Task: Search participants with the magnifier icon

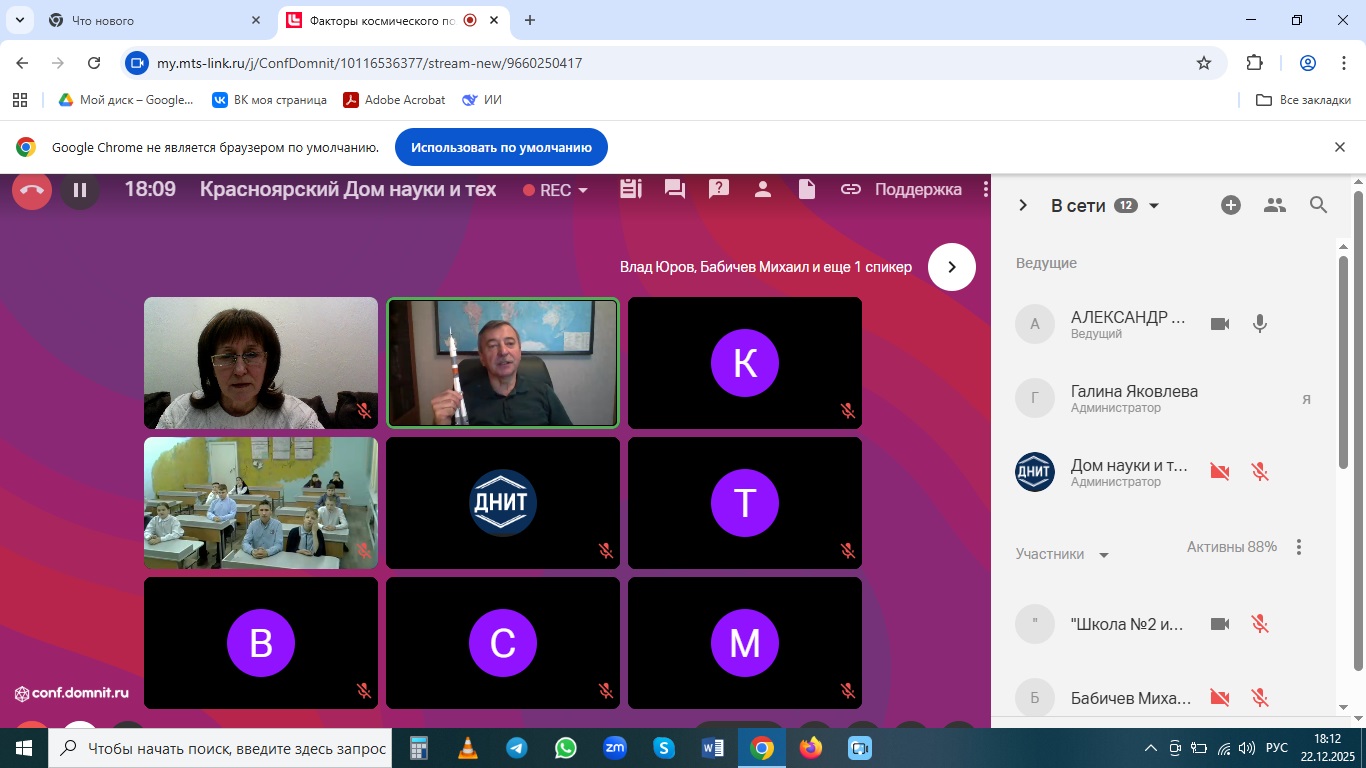Action: pos(1318,205)
